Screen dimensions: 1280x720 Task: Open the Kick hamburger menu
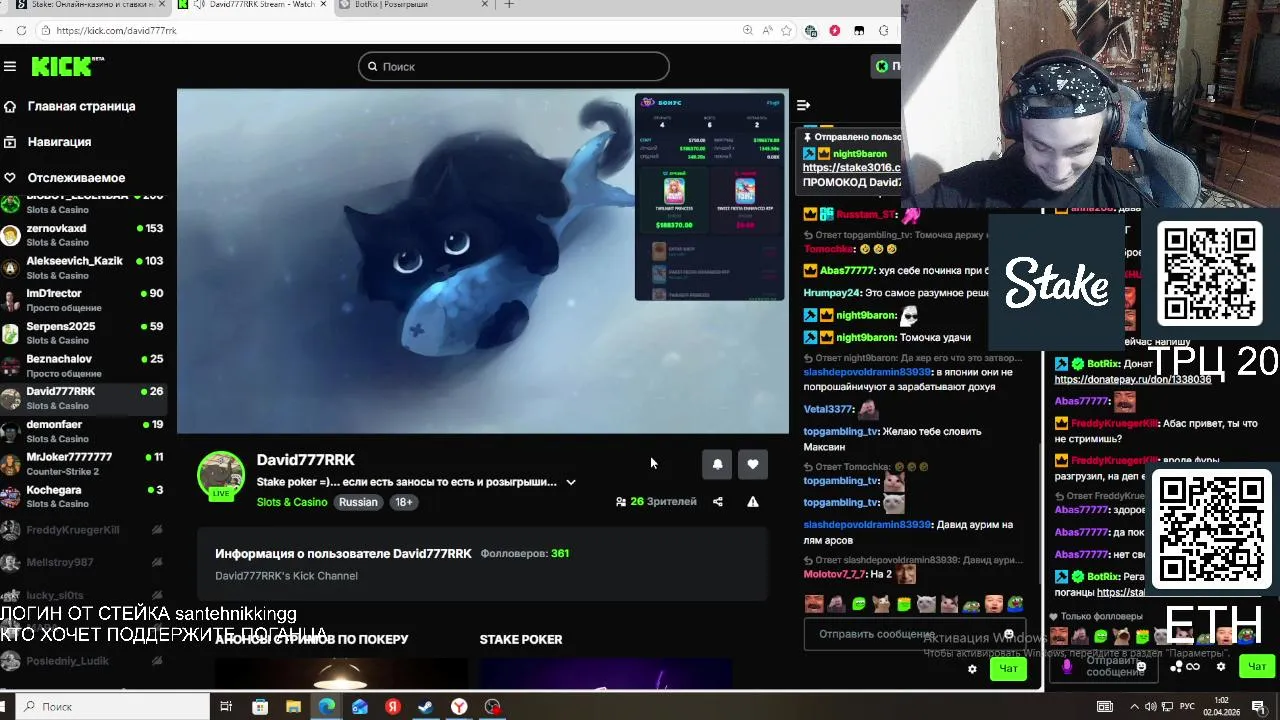click(x=10, y=66)
